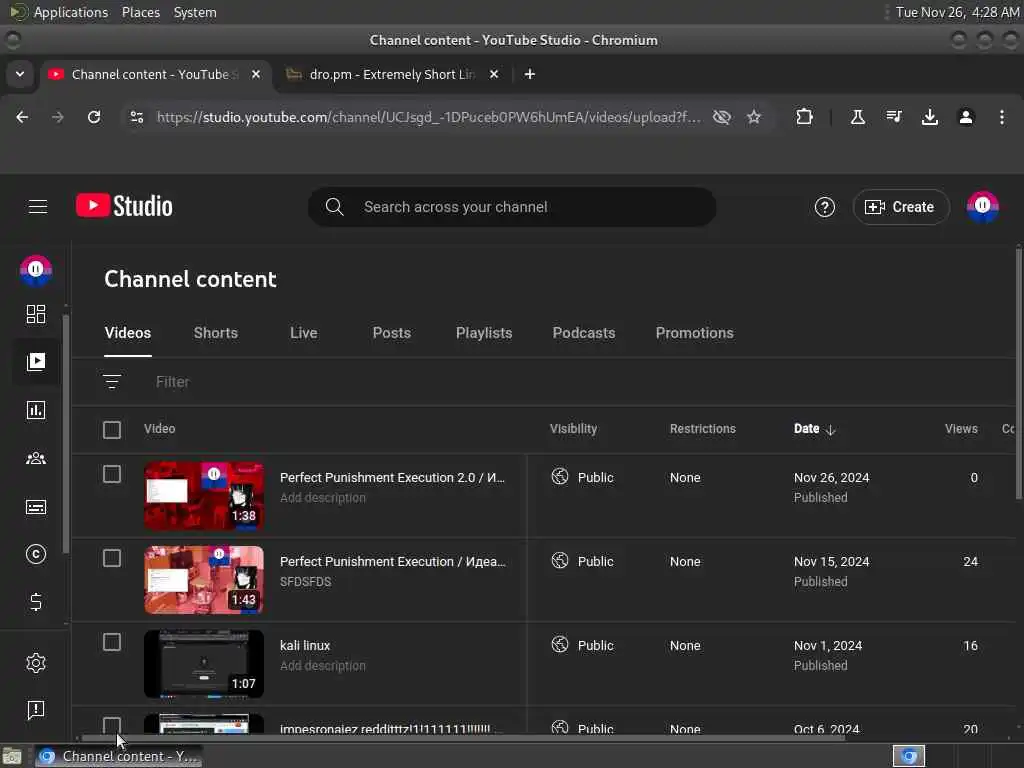The height and width of the screenshot is (768, 1024).
Task: Open the 1:43 video thumbnail
Action: tap(204, 580)
